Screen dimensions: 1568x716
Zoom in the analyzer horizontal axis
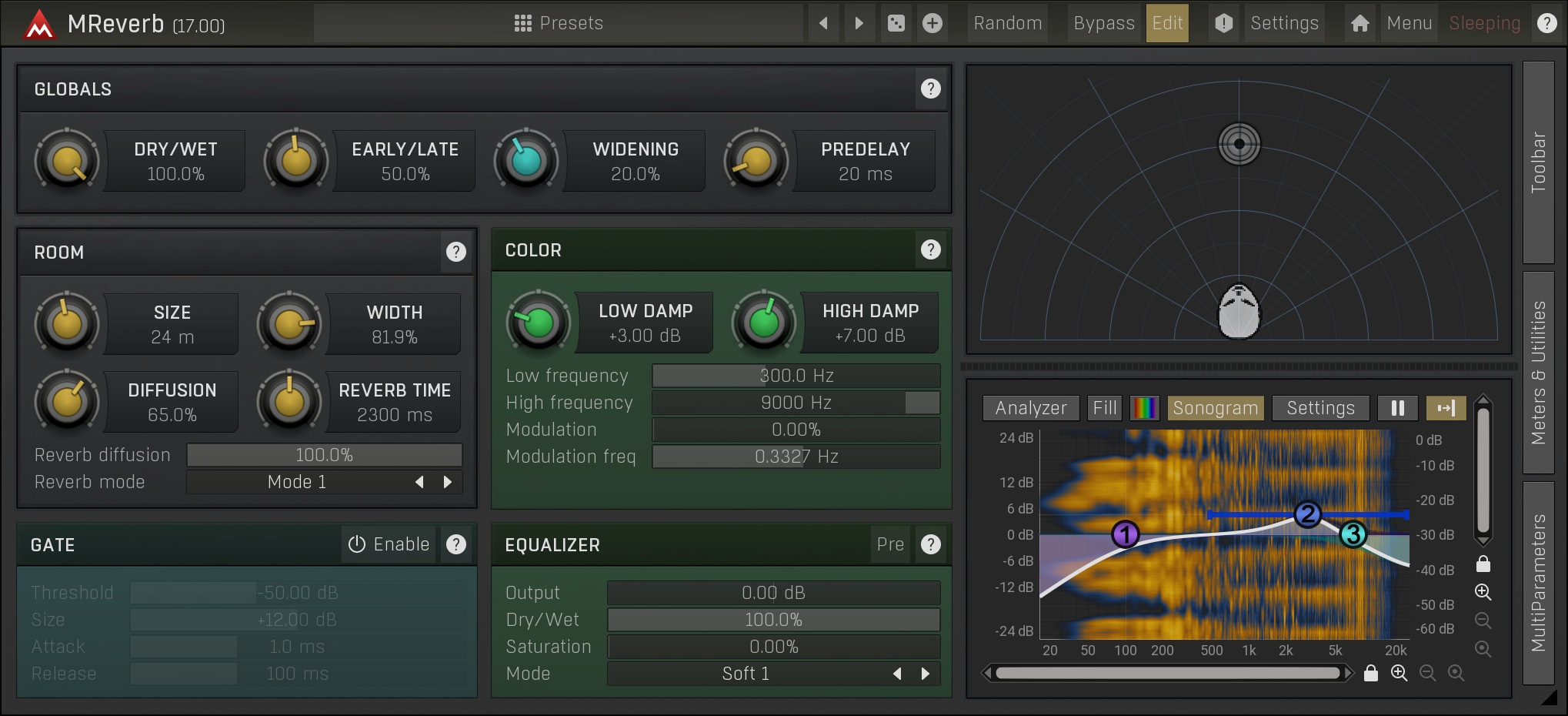[1399, 674]
